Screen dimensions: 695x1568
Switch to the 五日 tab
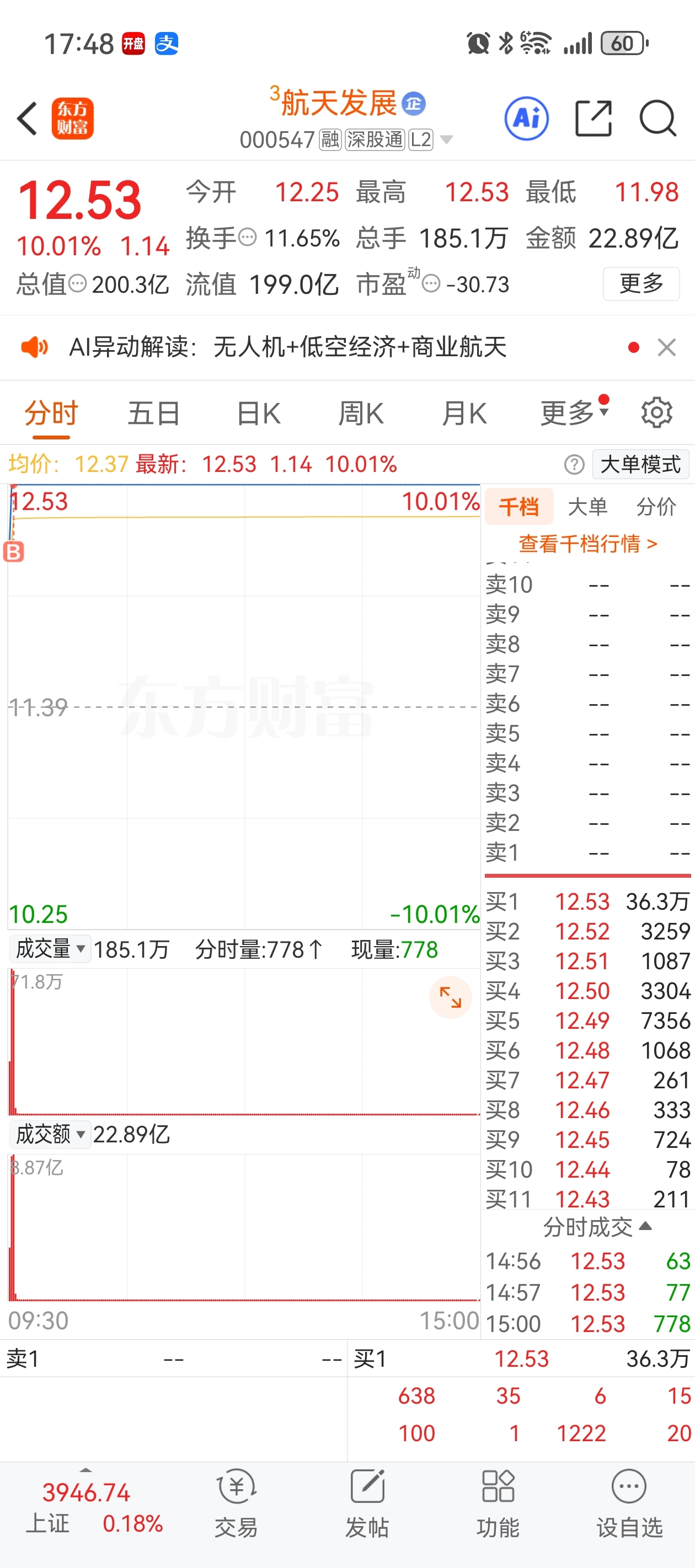click(x=154, y=414)
